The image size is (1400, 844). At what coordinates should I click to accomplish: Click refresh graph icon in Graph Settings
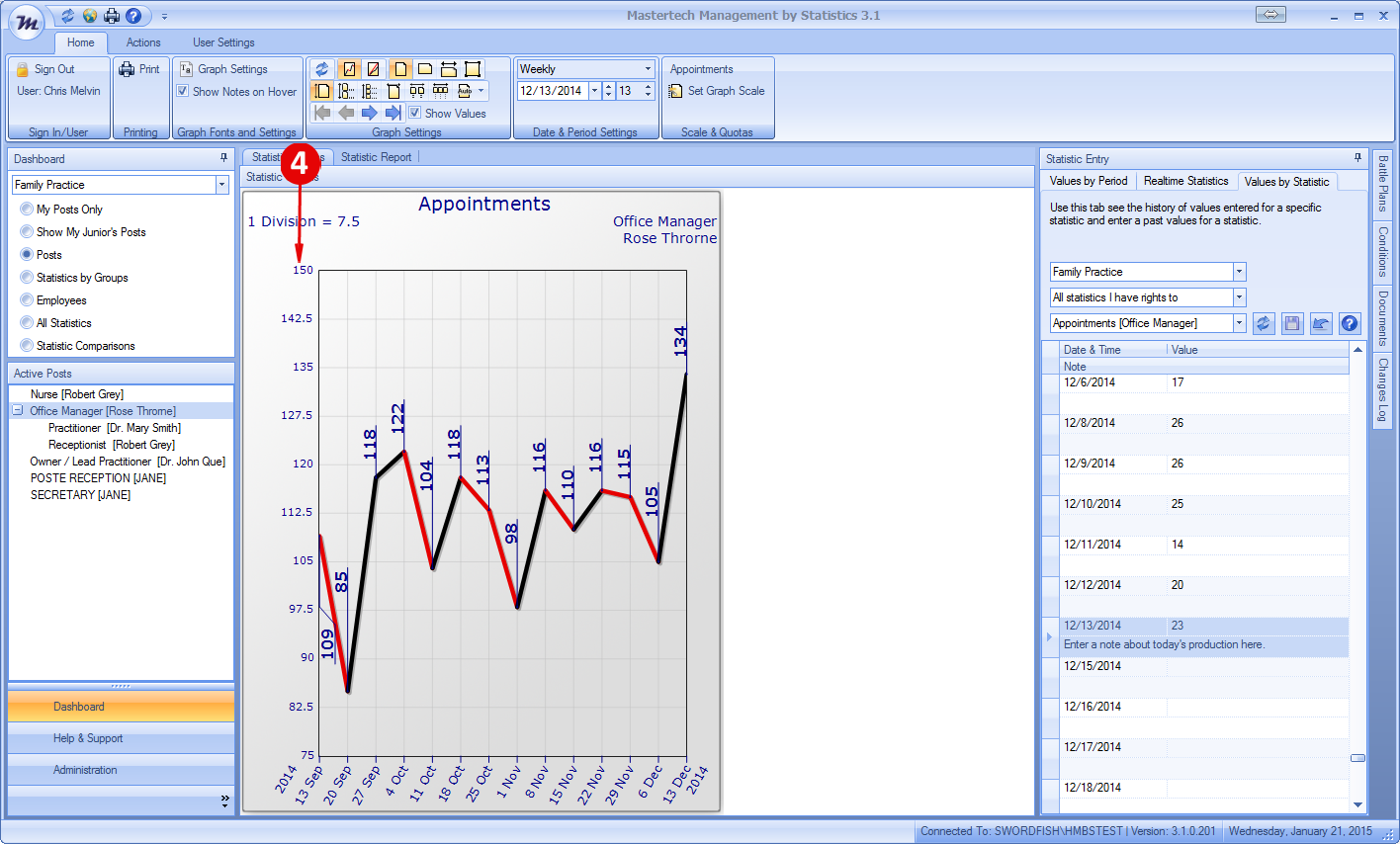(x=321, y=69)
